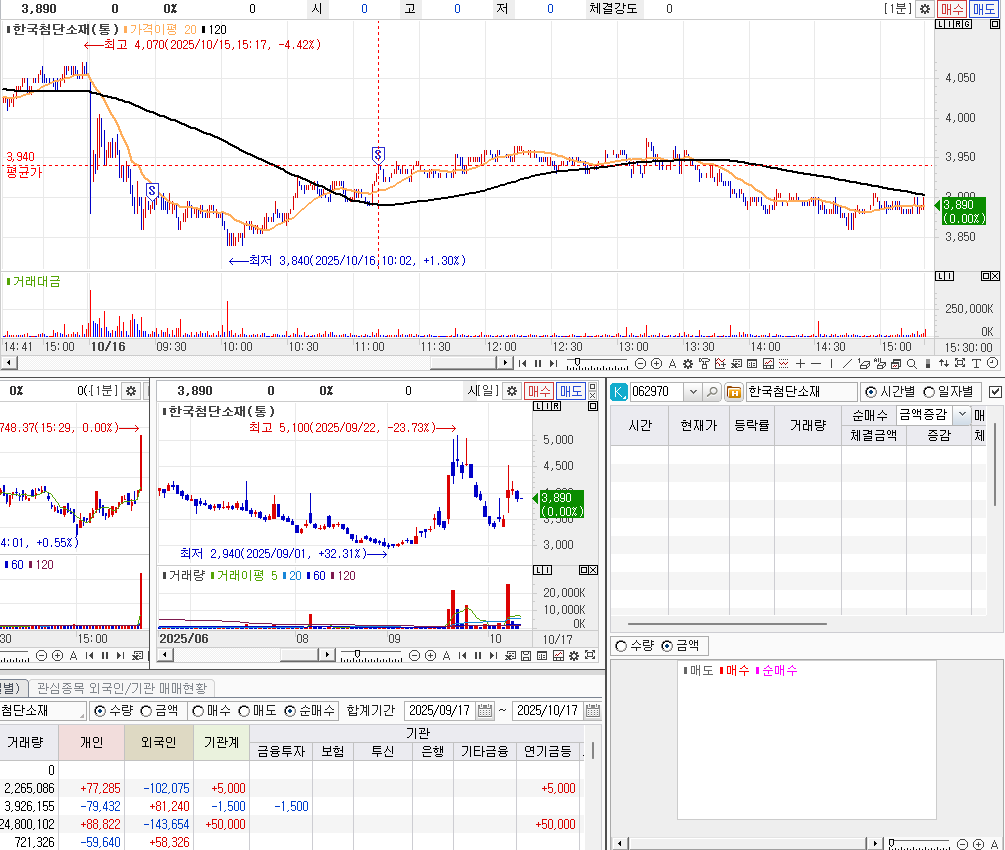Click right arrow of daily chart horizontal scrollbar
The width and height of the screenshot is (1005, 850).
tap(328, 654)
